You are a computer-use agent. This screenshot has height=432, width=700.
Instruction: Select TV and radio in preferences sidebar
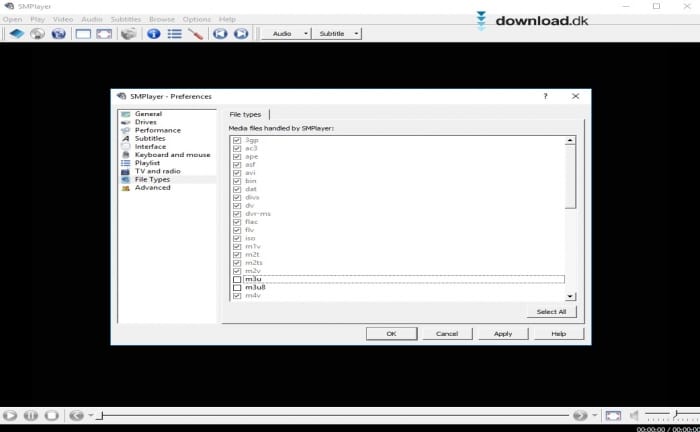[x=157, y=171]
